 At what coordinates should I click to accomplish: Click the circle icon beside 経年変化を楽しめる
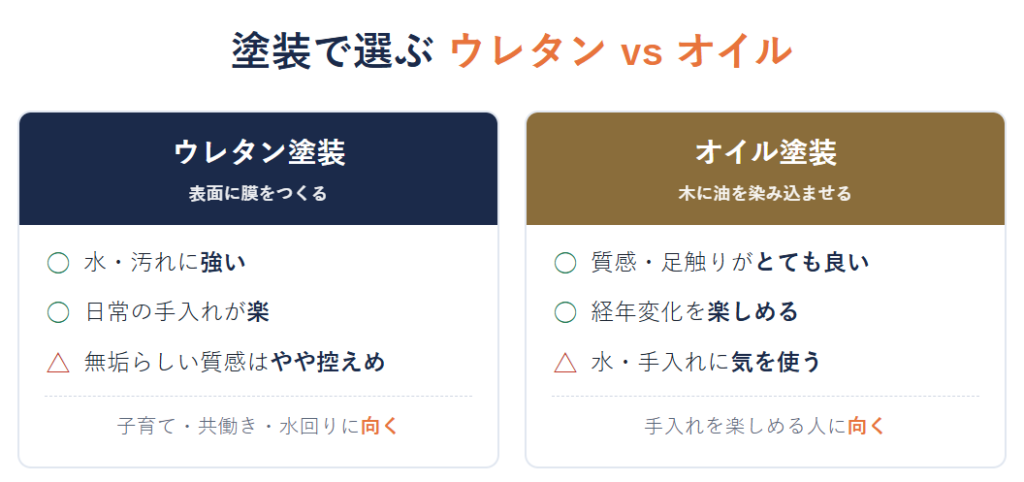(x=565, y=312)
